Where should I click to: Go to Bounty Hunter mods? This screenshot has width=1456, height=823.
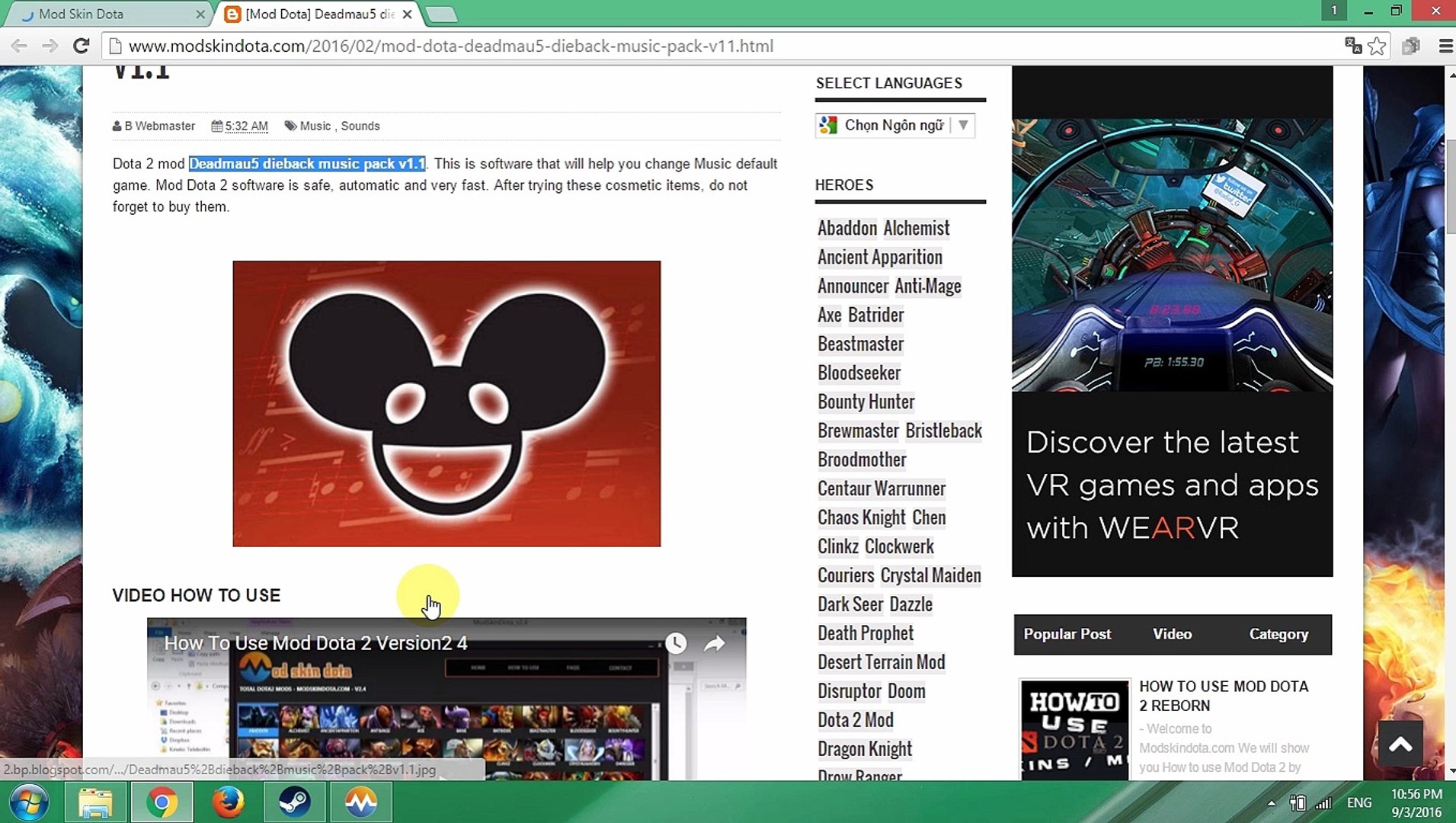[x=866, y=402]
